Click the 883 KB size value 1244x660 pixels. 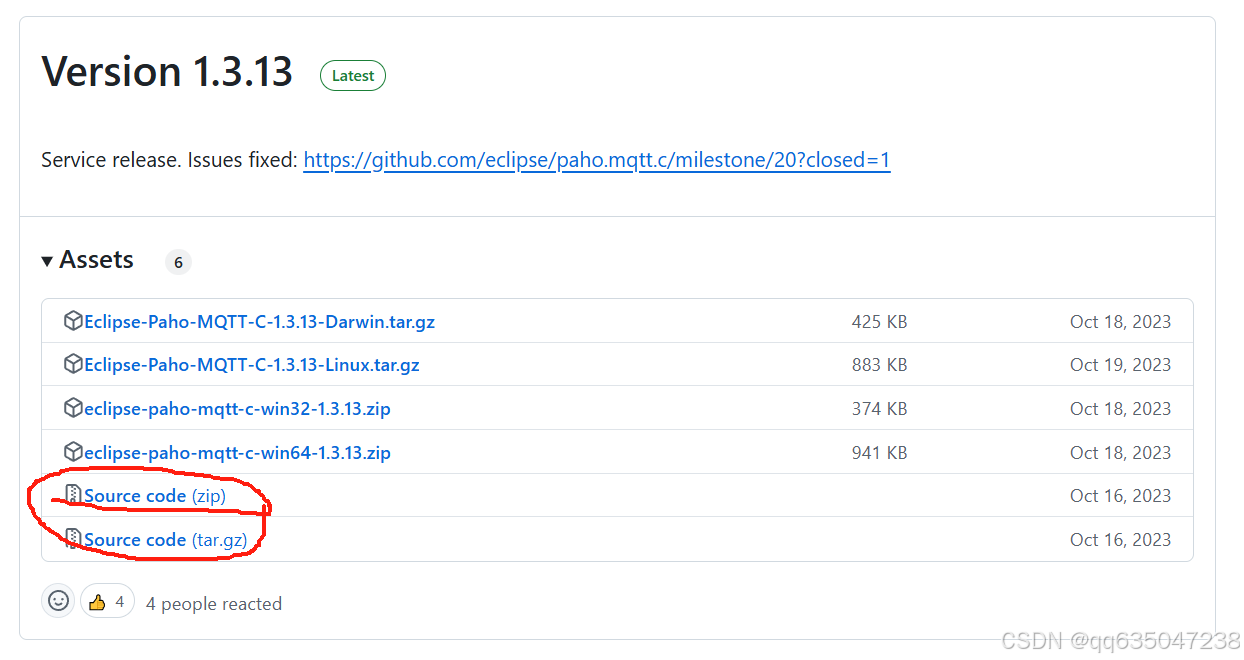tap(880, 365)
